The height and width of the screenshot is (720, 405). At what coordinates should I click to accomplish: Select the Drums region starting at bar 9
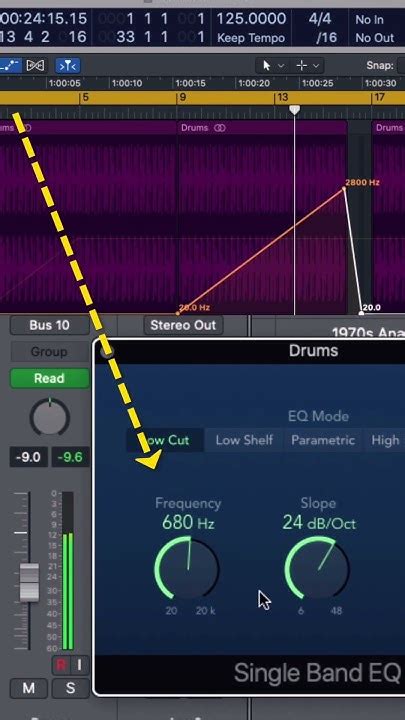tap(262, 216)
